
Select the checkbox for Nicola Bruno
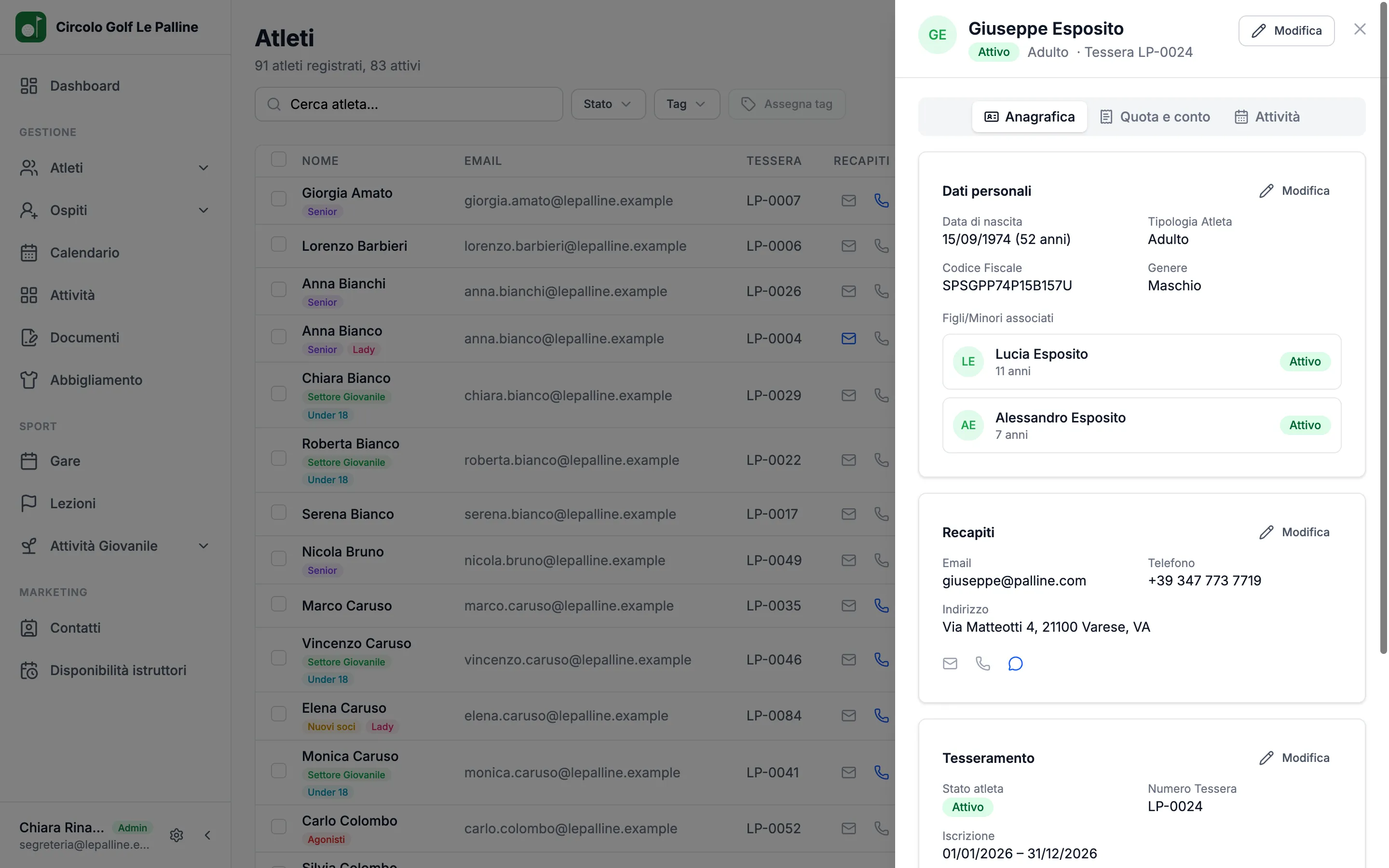278,559
